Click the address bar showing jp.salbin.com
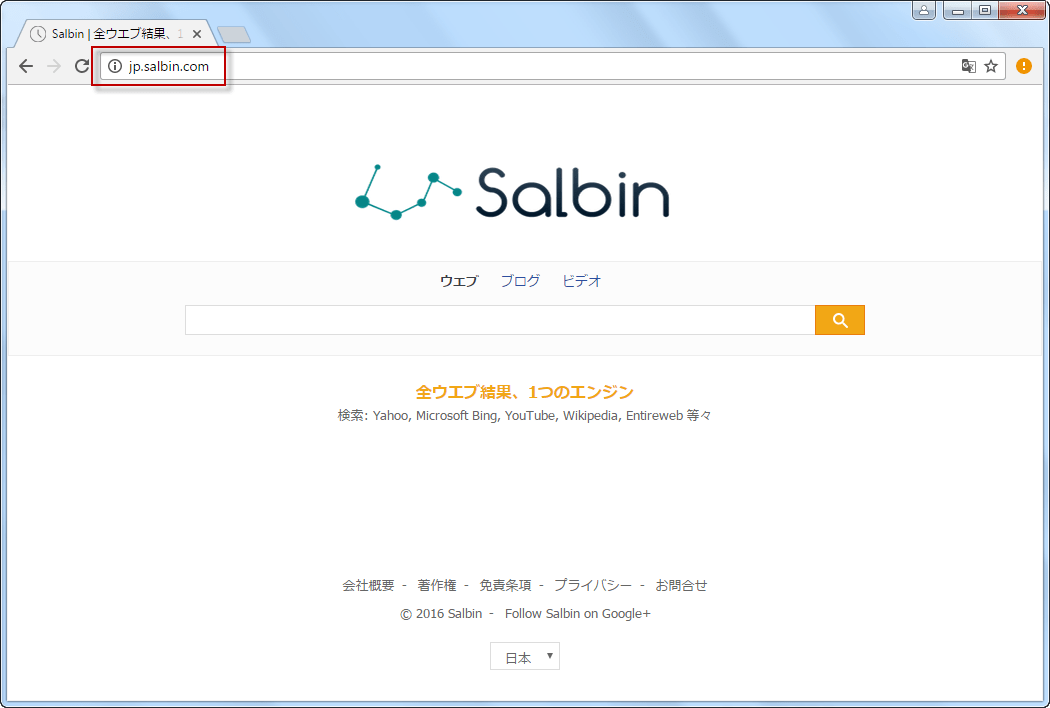Image resolution: width=1050 pixels, height=708 pixels. coord(552,66)
